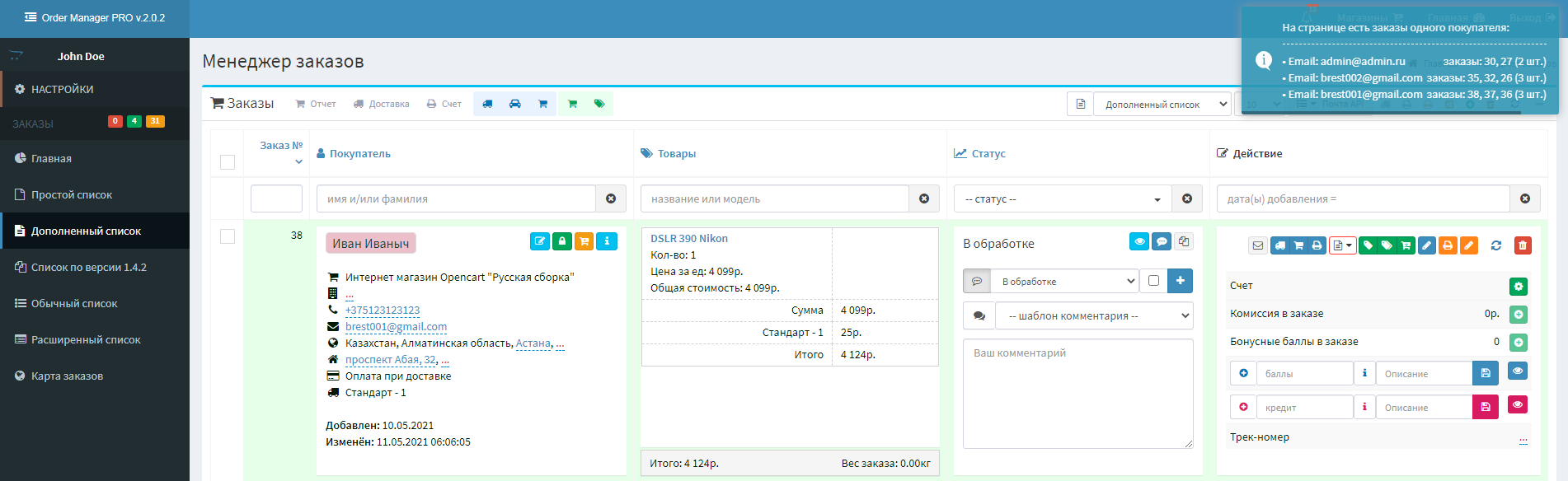This screenshot has width=1568, height=481.
Task: Open the Дополненный список view dropdown
Action: 1162,105
